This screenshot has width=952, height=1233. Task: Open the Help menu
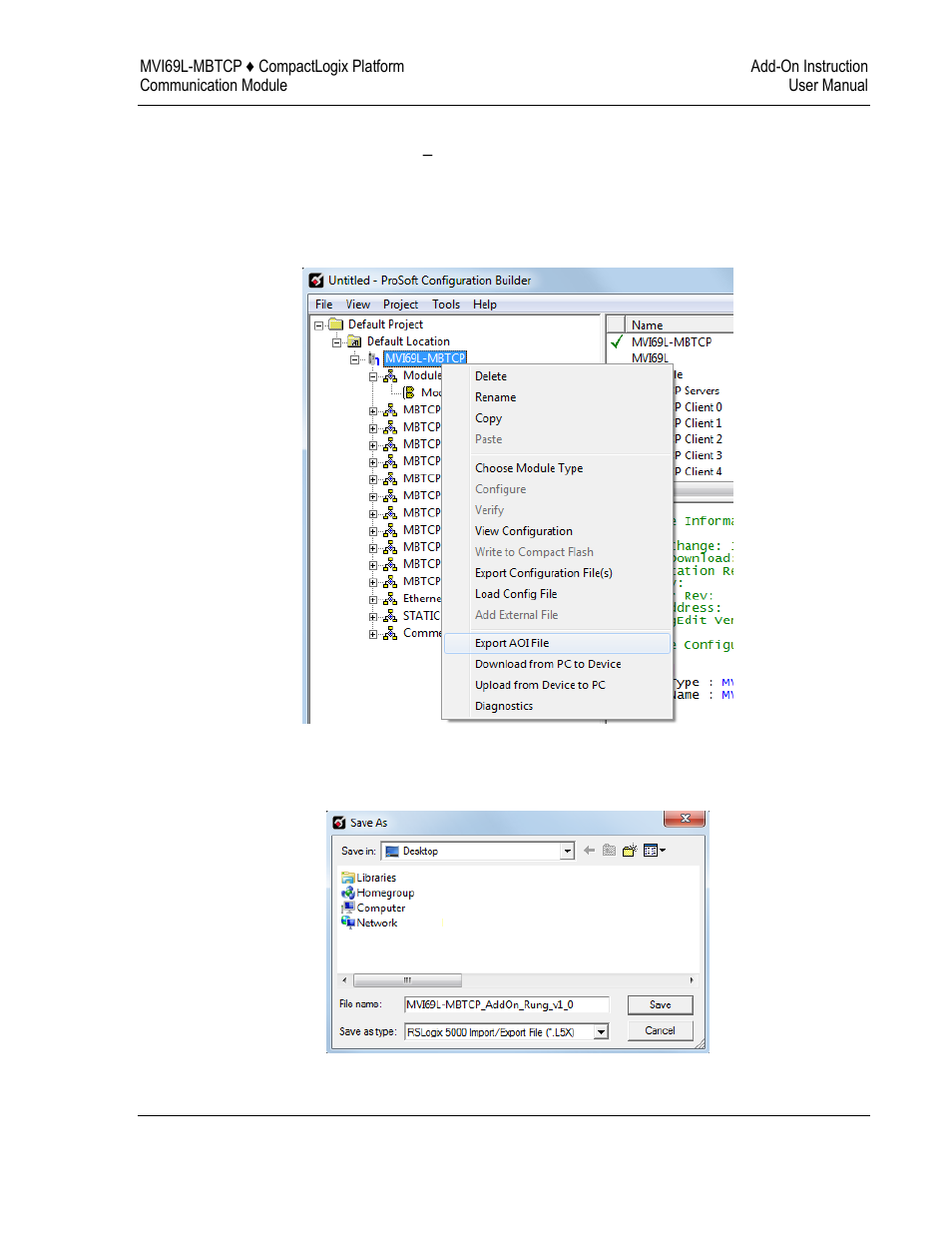coord(485,305)
